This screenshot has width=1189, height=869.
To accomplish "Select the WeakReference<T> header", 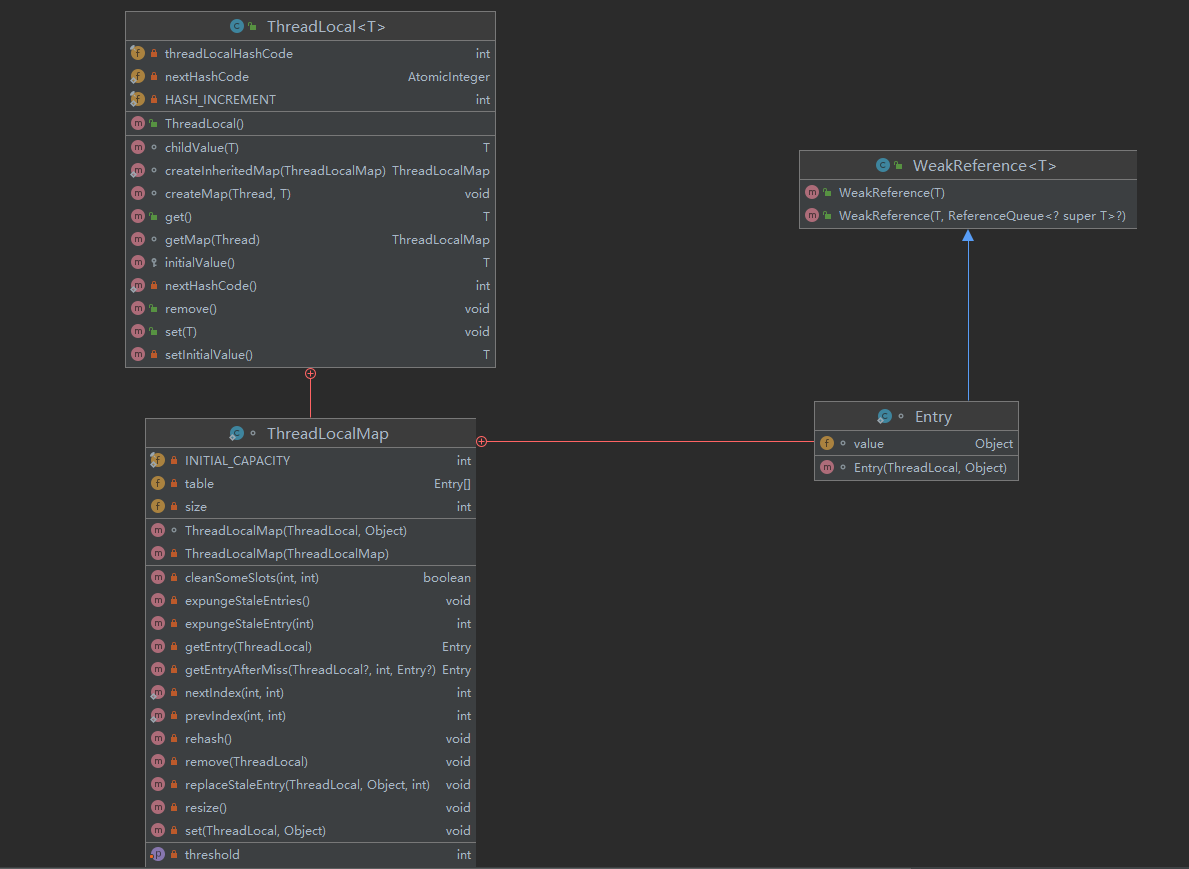I will [x=967, y=164].
